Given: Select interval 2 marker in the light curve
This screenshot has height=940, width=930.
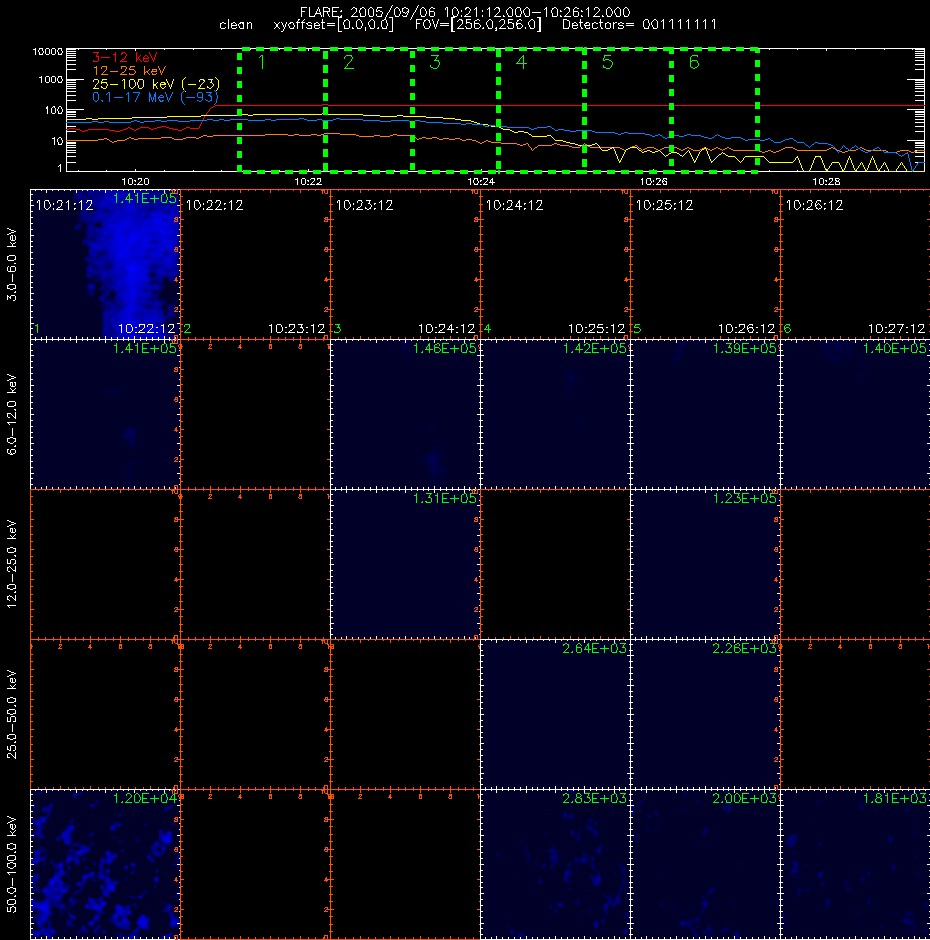Looking at the screenshot, I should point(348,62).
